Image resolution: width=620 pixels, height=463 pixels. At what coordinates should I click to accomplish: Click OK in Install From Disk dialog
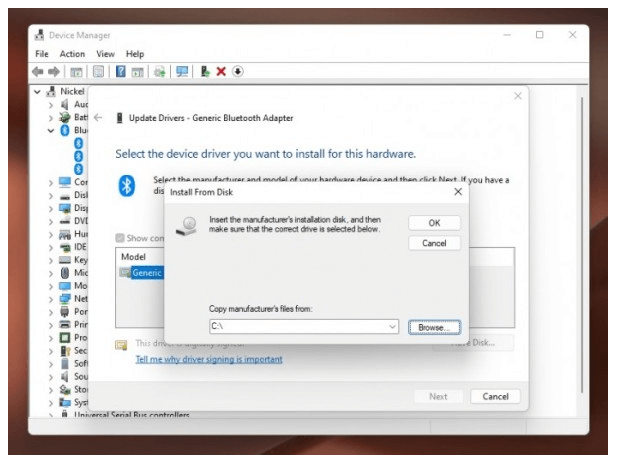tap(434, 223)
